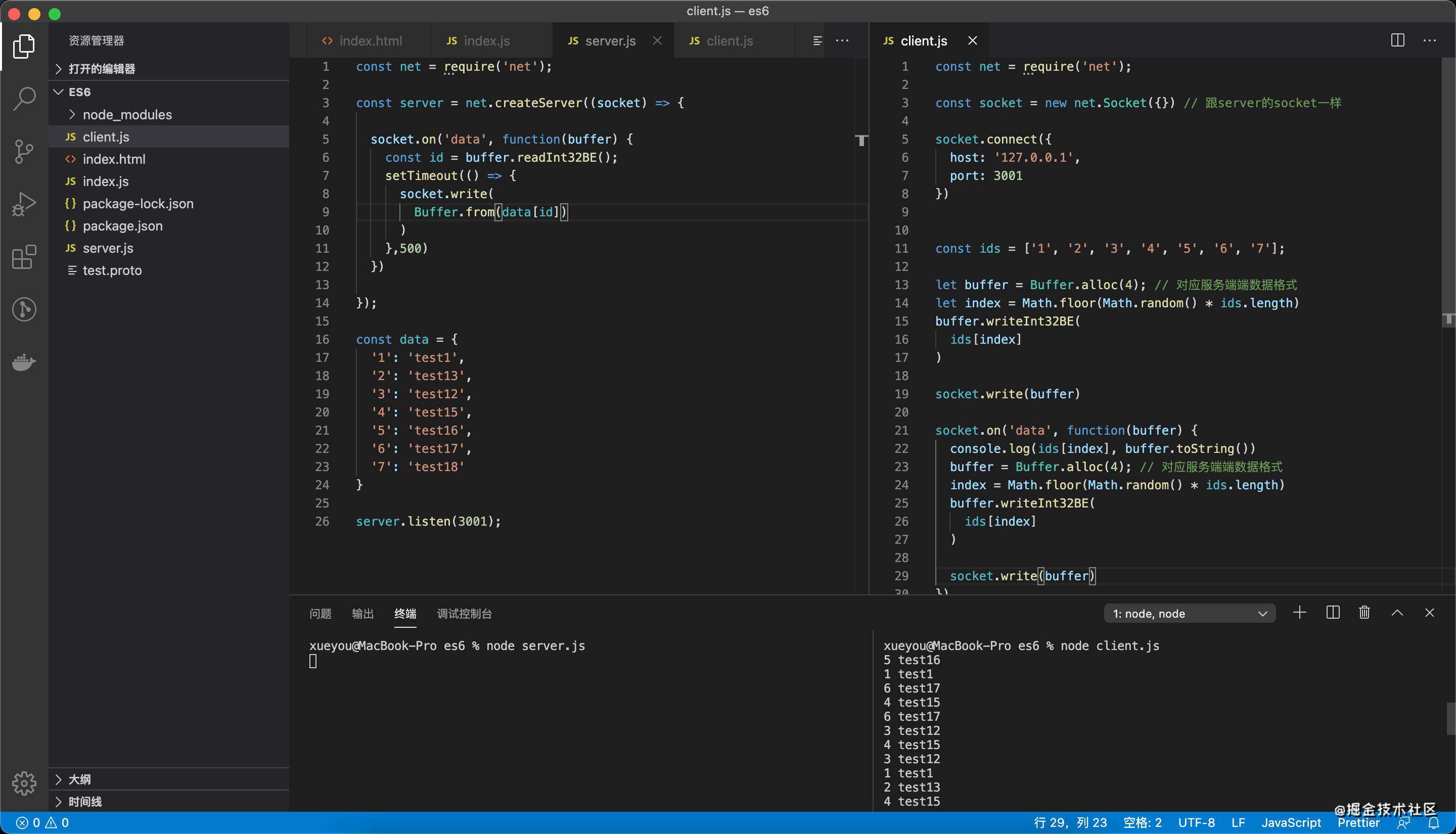
Task: Close the client.js tab in right editor
Action: [x=973, y=40]
